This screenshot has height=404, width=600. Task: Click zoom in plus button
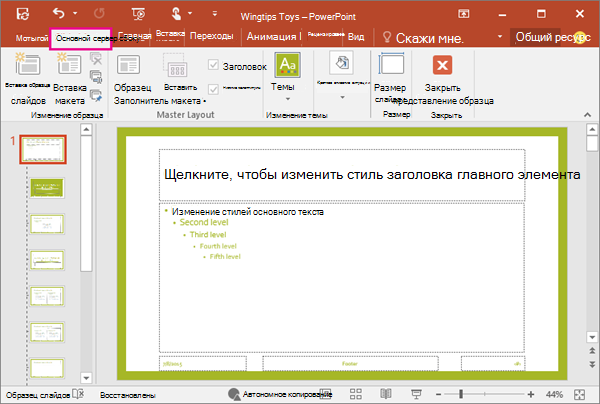531,394
